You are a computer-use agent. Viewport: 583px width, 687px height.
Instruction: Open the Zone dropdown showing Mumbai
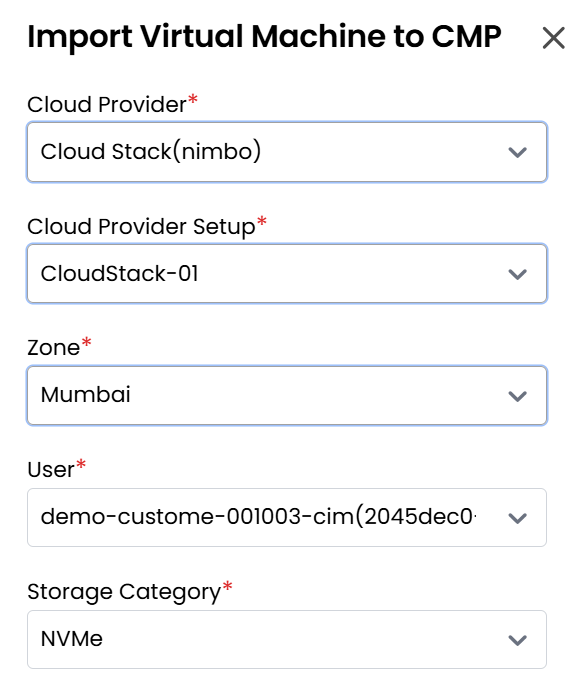(x=287, y=395)
